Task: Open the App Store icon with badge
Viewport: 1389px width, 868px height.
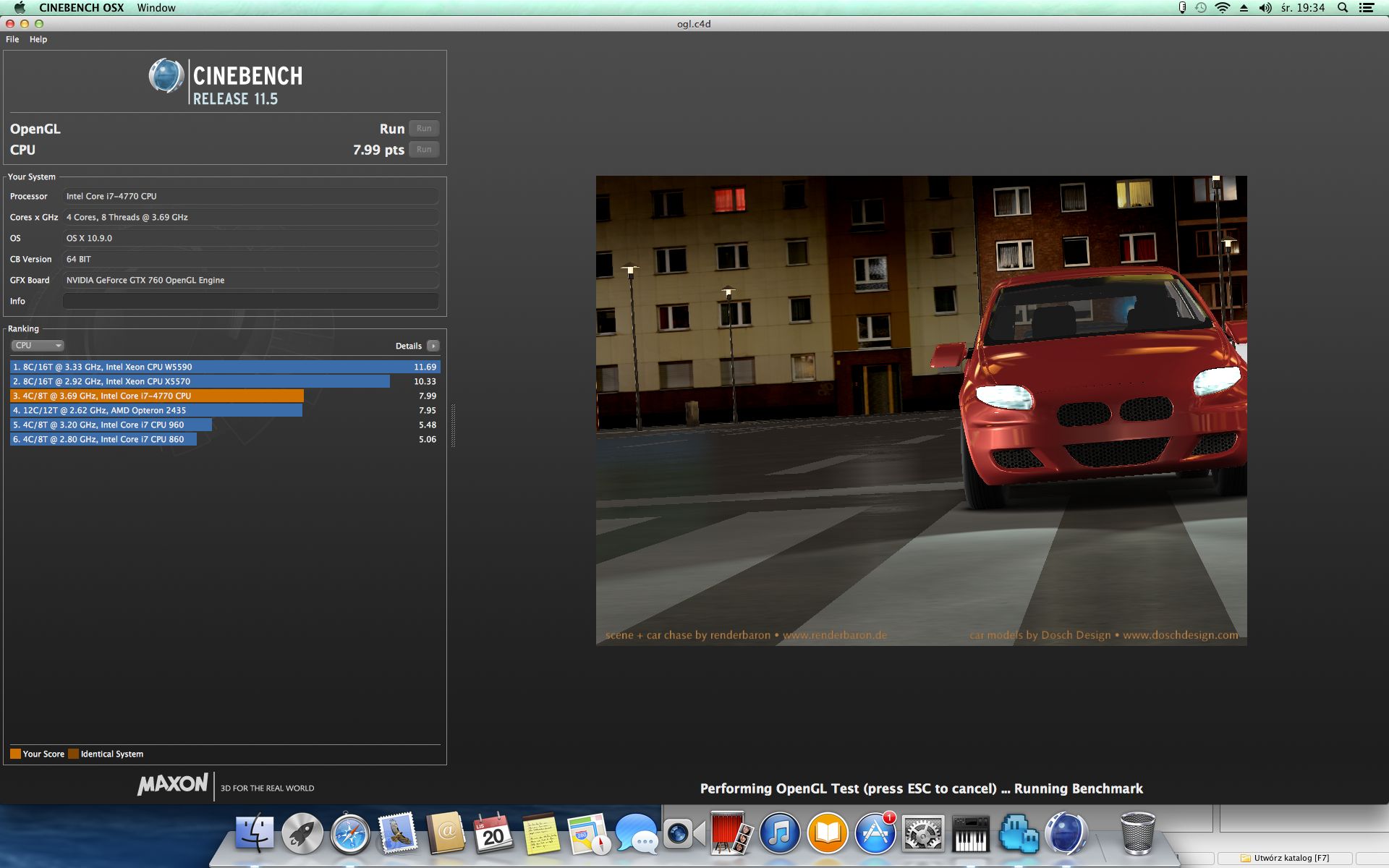Action: coord(875,833)
